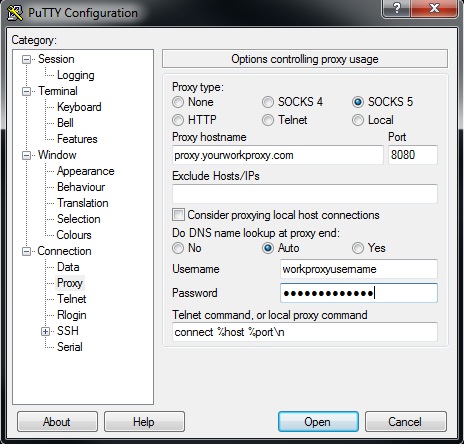The height and width of the screenshot is (444, 464).
Task: Collapse the Session tree node
Action: point(26,60)
